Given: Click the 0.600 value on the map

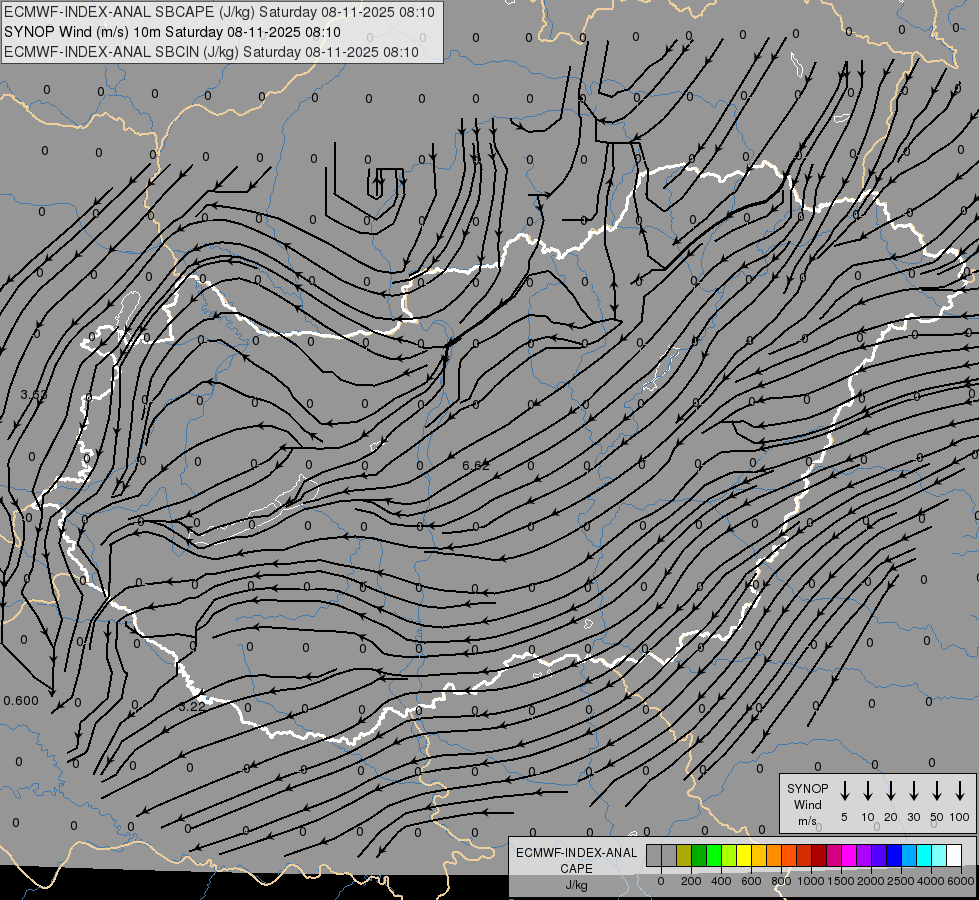Looking at the screenshot, I should click(x=21, y=701).
